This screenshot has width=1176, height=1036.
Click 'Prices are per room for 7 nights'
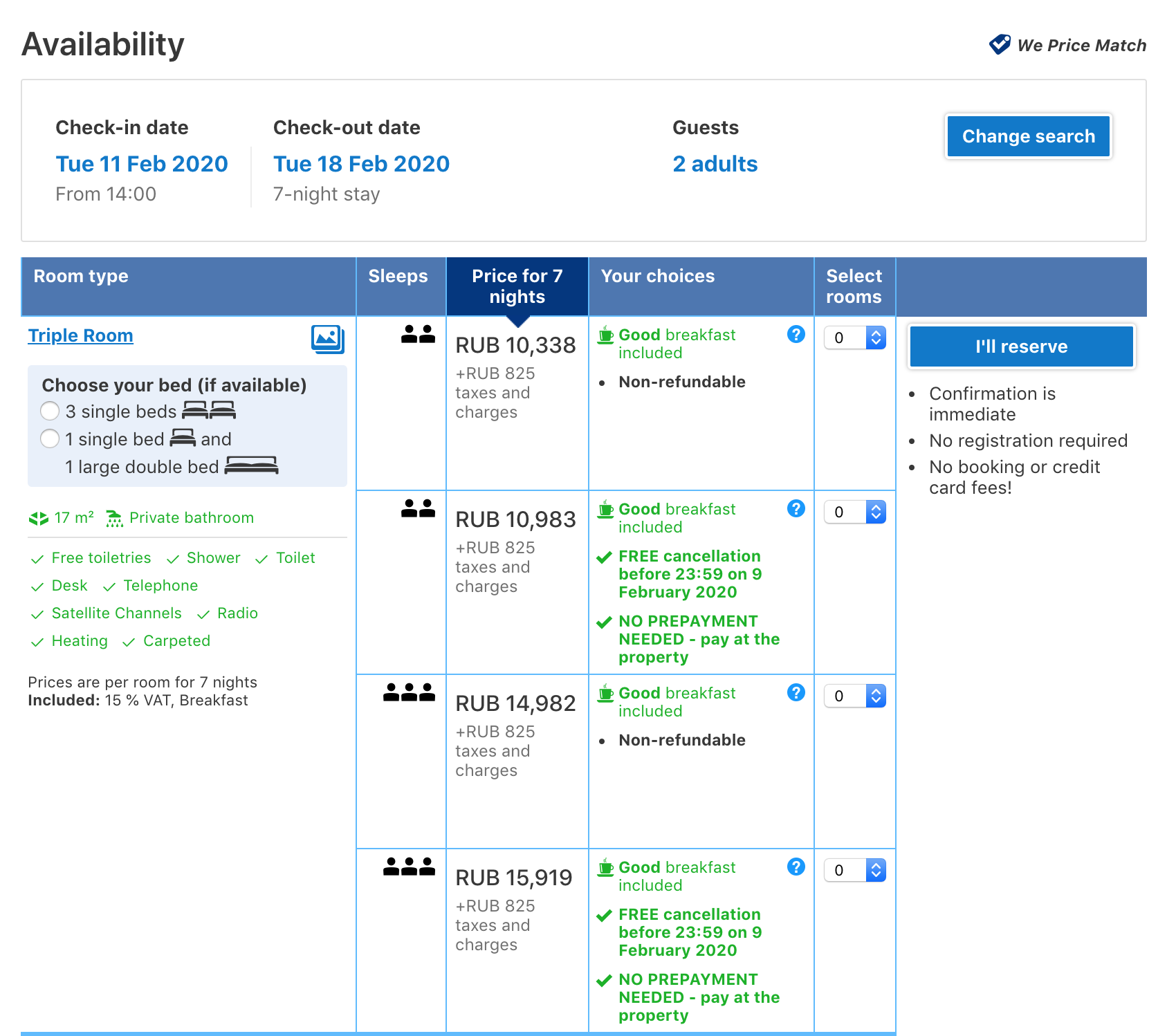[x=143, y=682]
